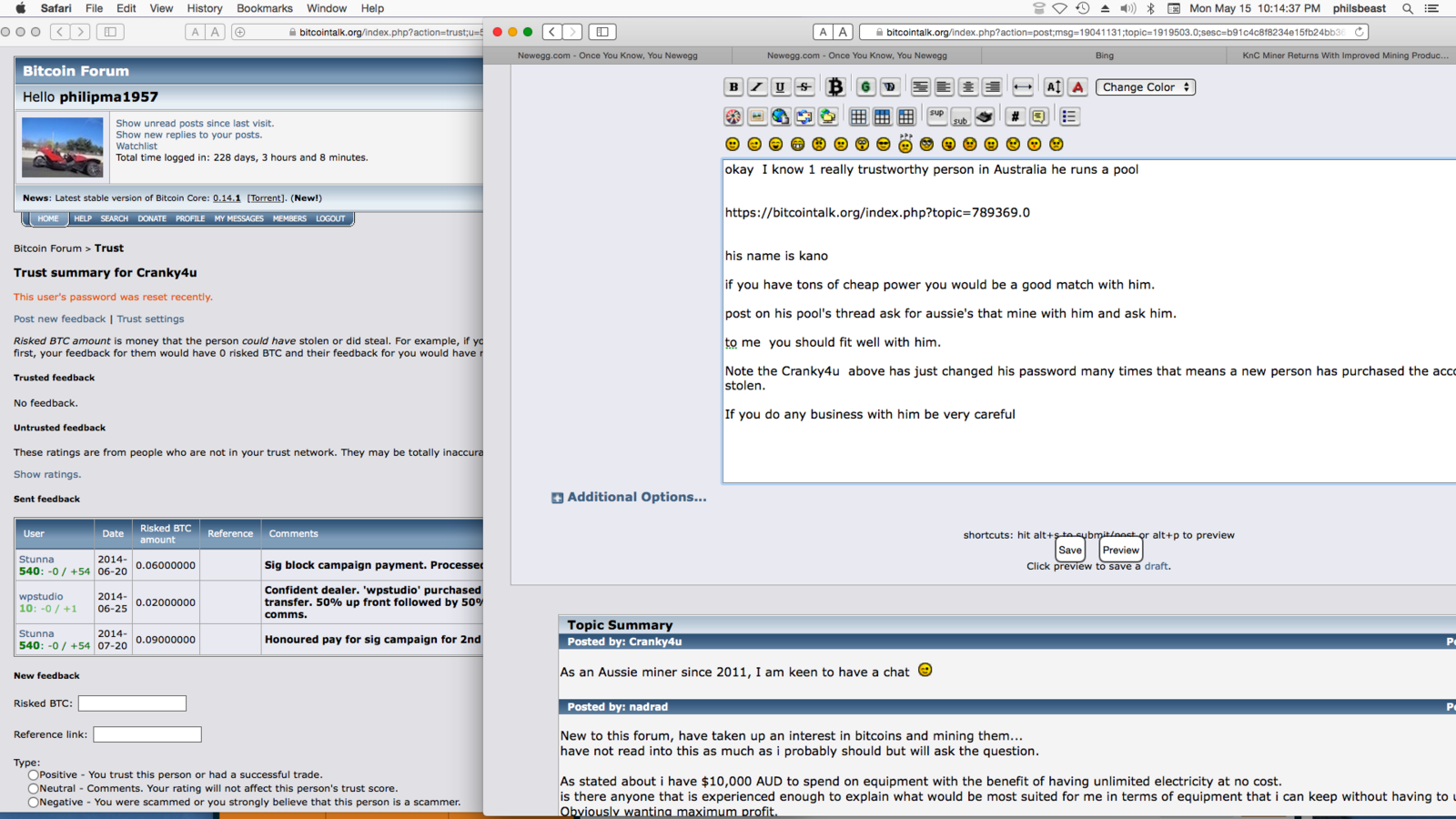
Task: Focus the Risked BTC input field
Action: tap(132, 703)
